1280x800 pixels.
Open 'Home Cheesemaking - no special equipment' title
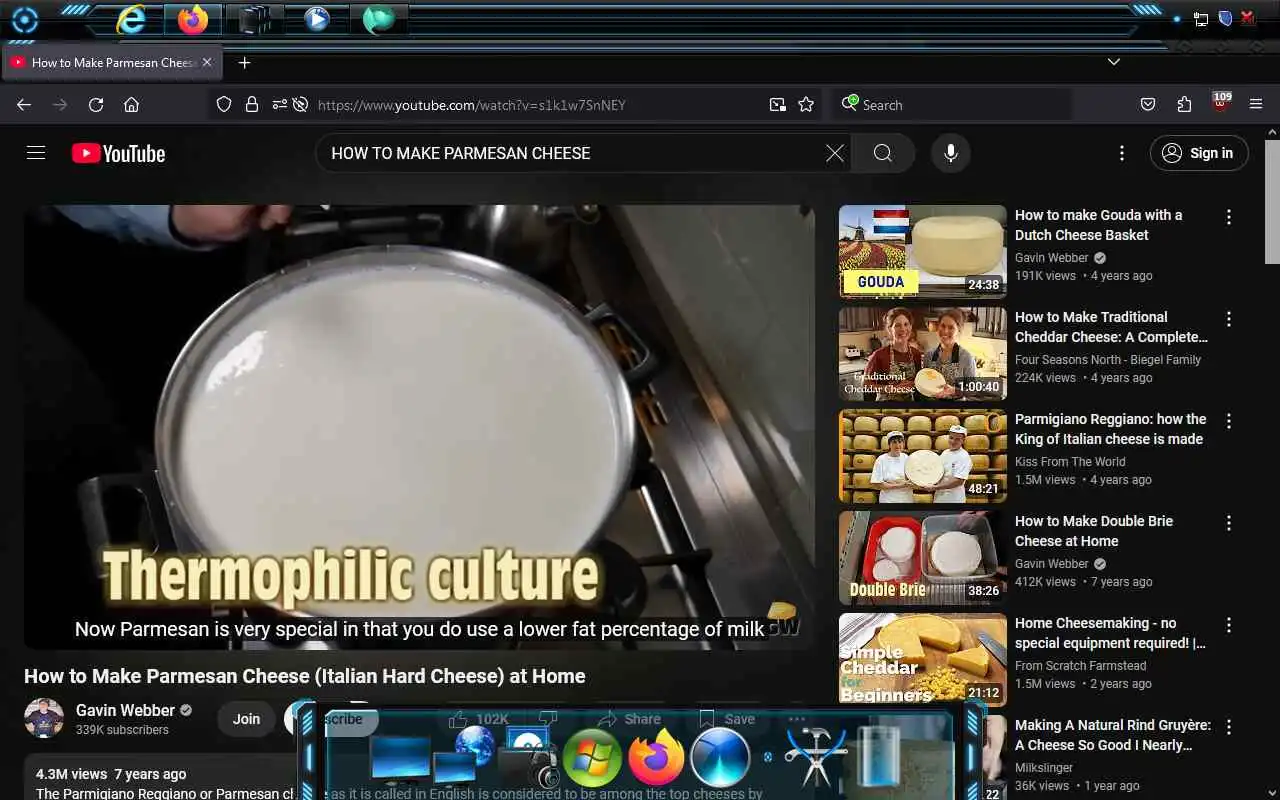point(1110,633)
